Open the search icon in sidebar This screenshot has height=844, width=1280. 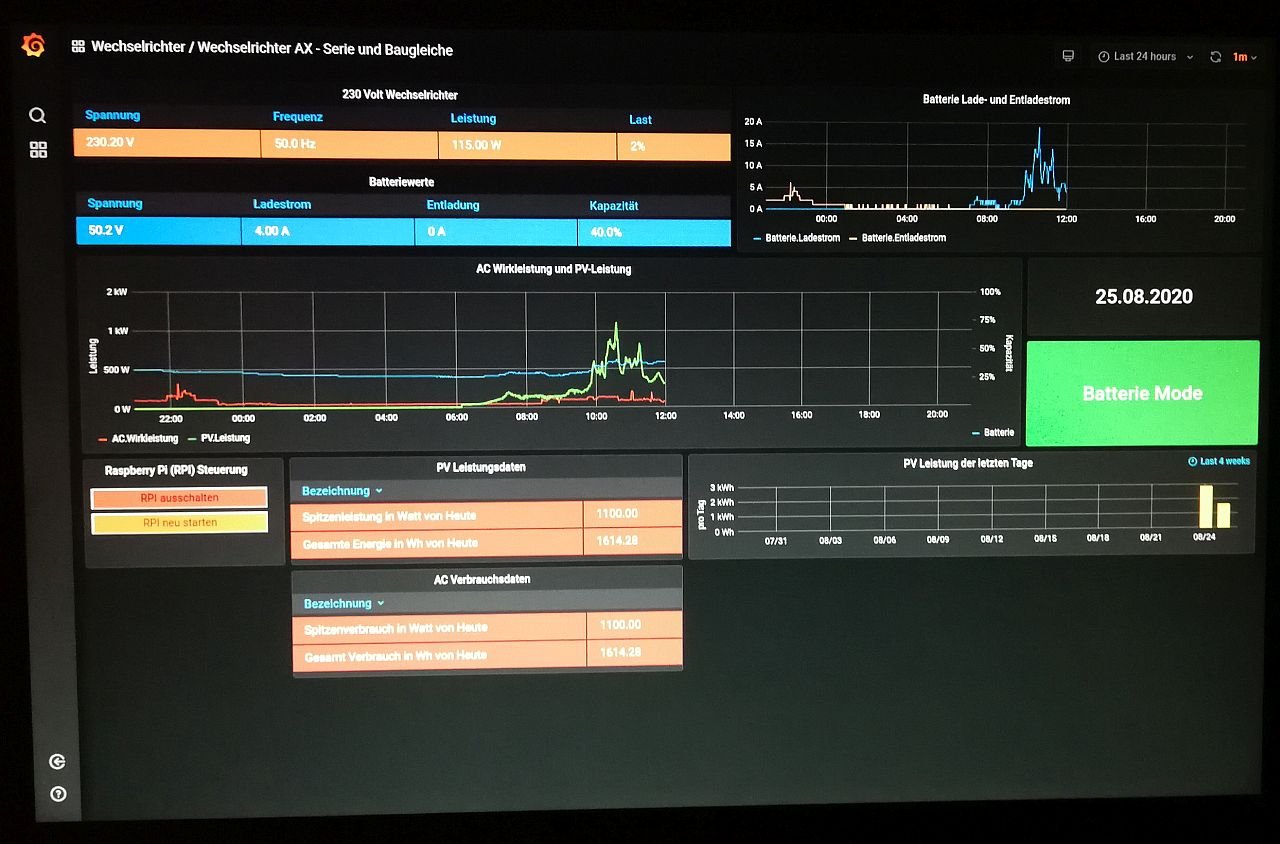click(38, 116)
